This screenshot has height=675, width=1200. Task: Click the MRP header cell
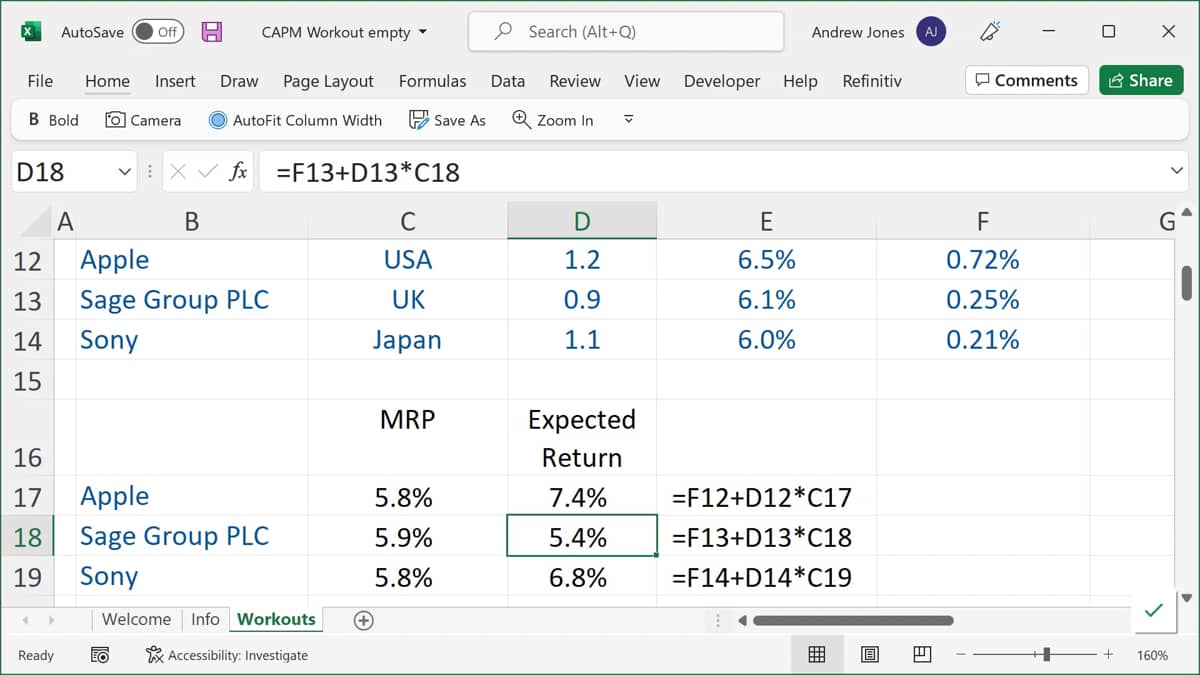click(x=408, y=438)
